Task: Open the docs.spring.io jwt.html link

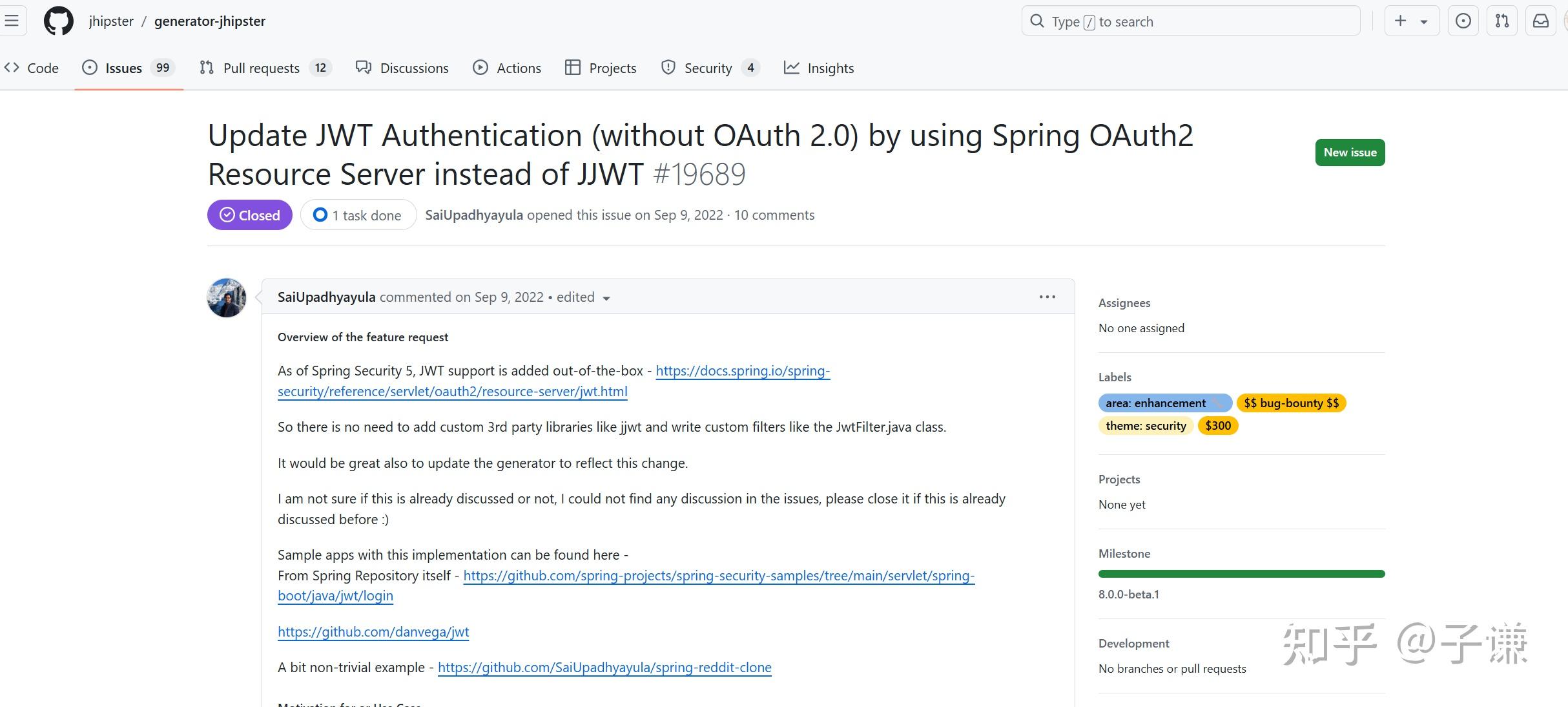Action: tap(553, 381)
